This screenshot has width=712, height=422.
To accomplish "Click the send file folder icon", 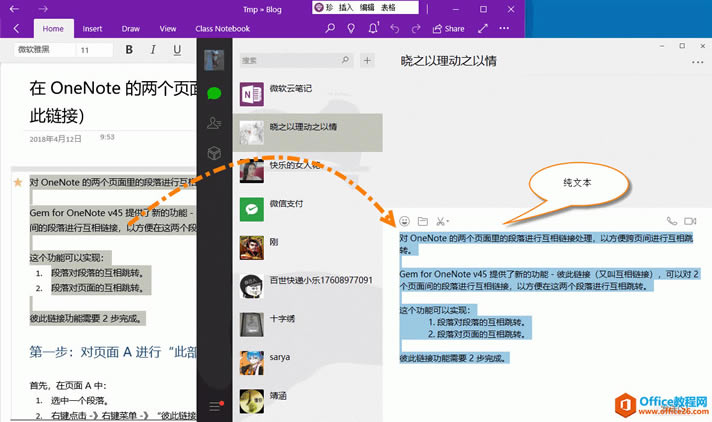I will 422,220.
